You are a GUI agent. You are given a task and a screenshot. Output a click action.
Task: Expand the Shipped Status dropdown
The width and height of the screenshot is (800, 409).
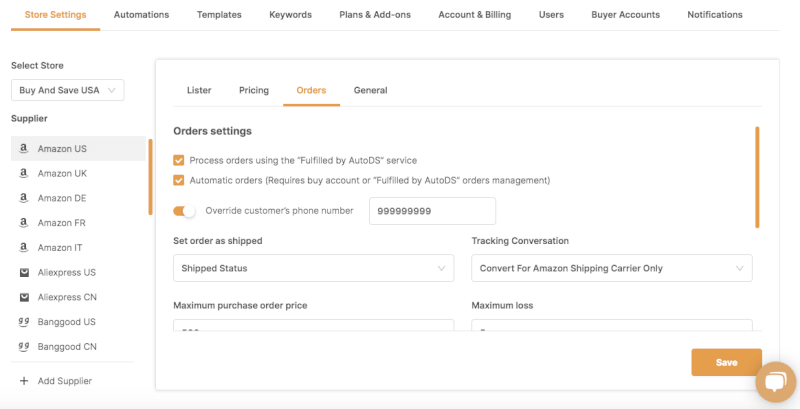(x=313, y=268)
